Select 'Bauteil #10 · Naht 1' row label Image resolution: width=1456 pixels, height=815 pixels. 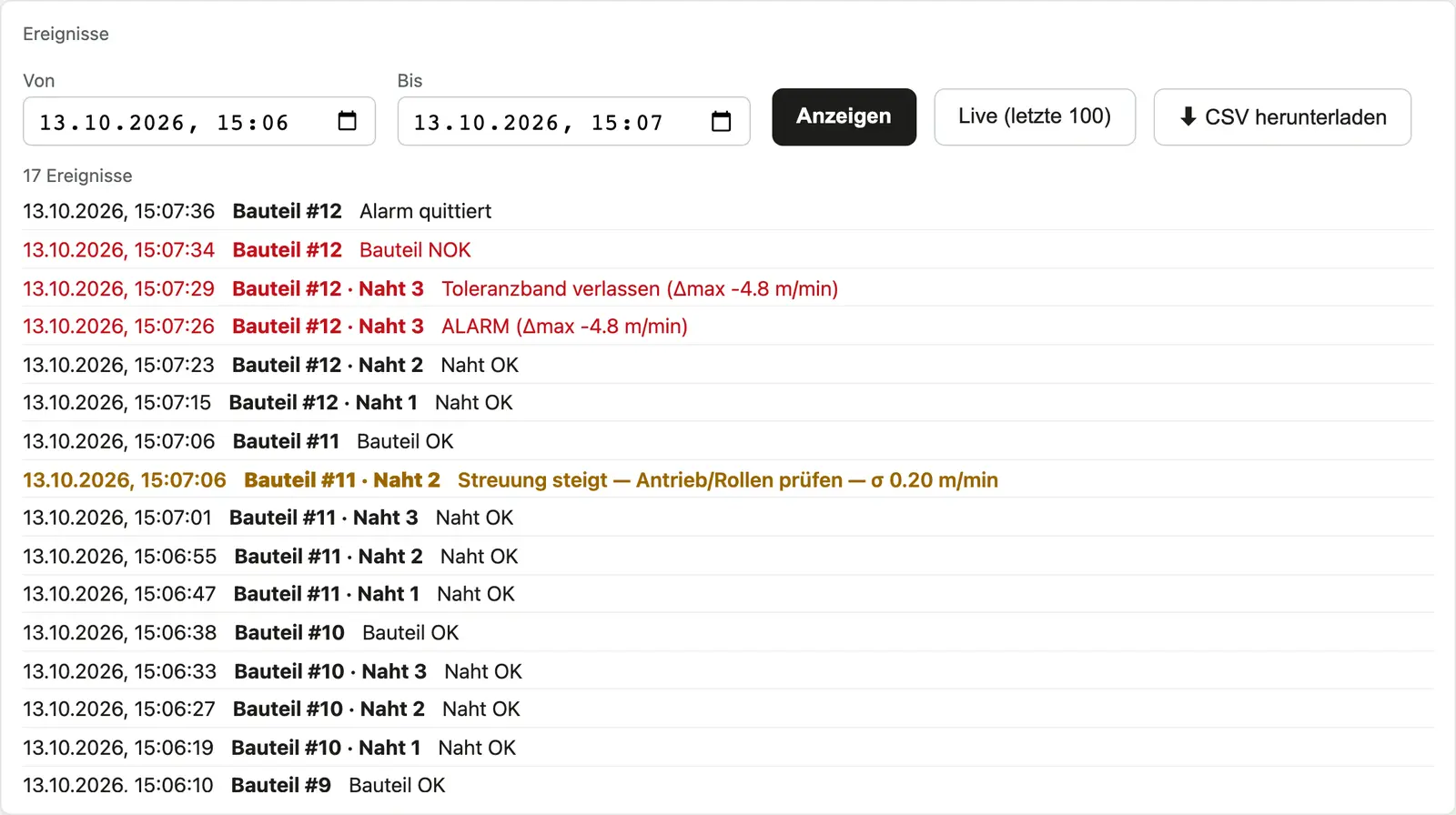(326, 748)
